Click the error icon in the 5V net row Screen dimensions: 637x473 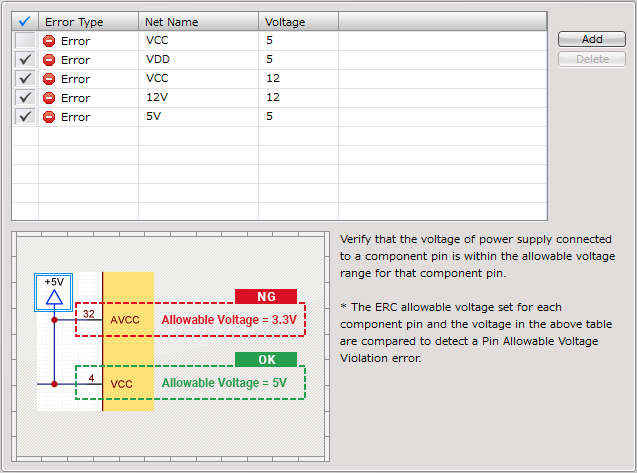tap(49, 117)
